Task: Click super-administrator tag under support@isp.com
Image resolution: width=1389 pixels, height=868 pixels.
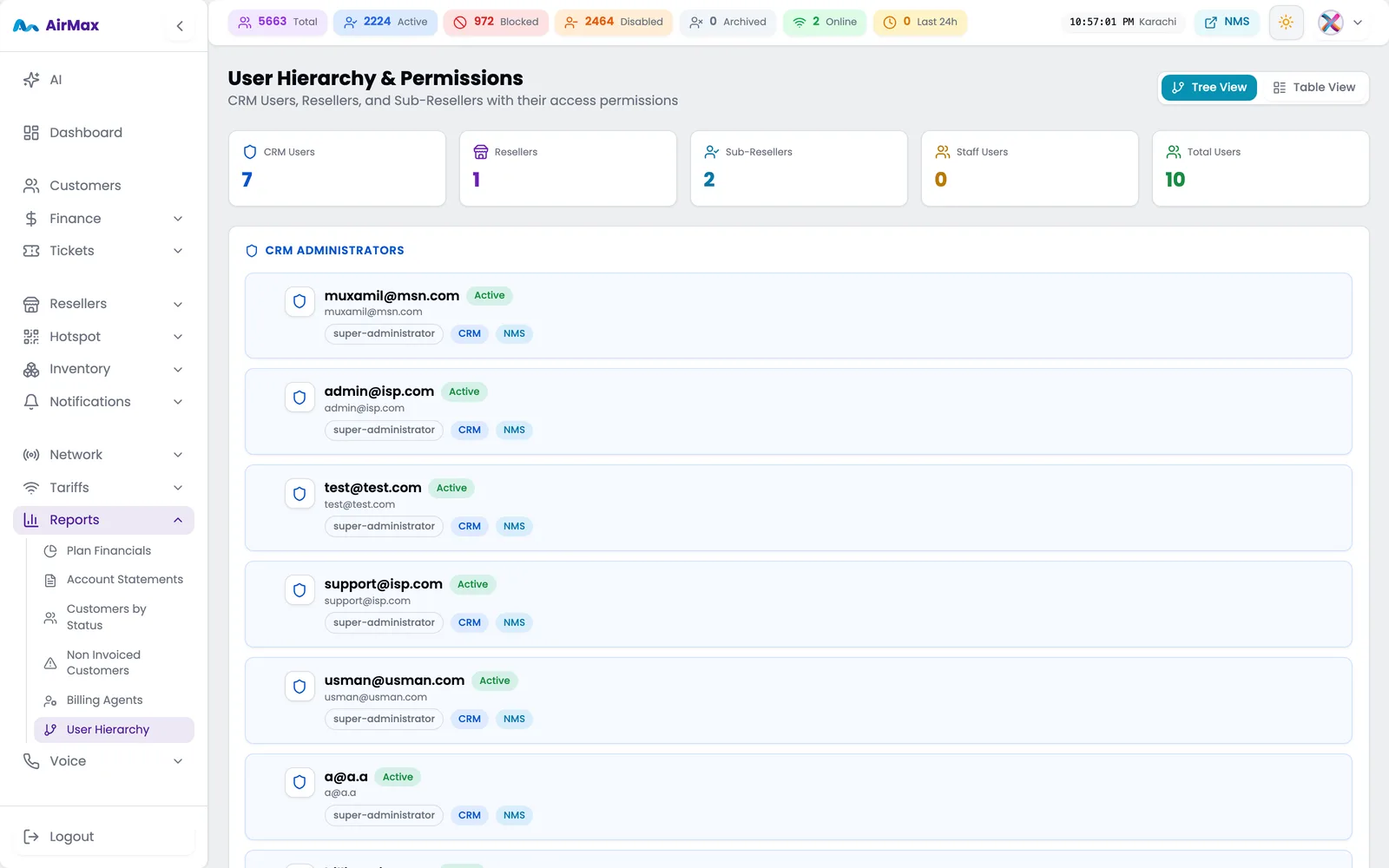Action: [x=384, y=623]
